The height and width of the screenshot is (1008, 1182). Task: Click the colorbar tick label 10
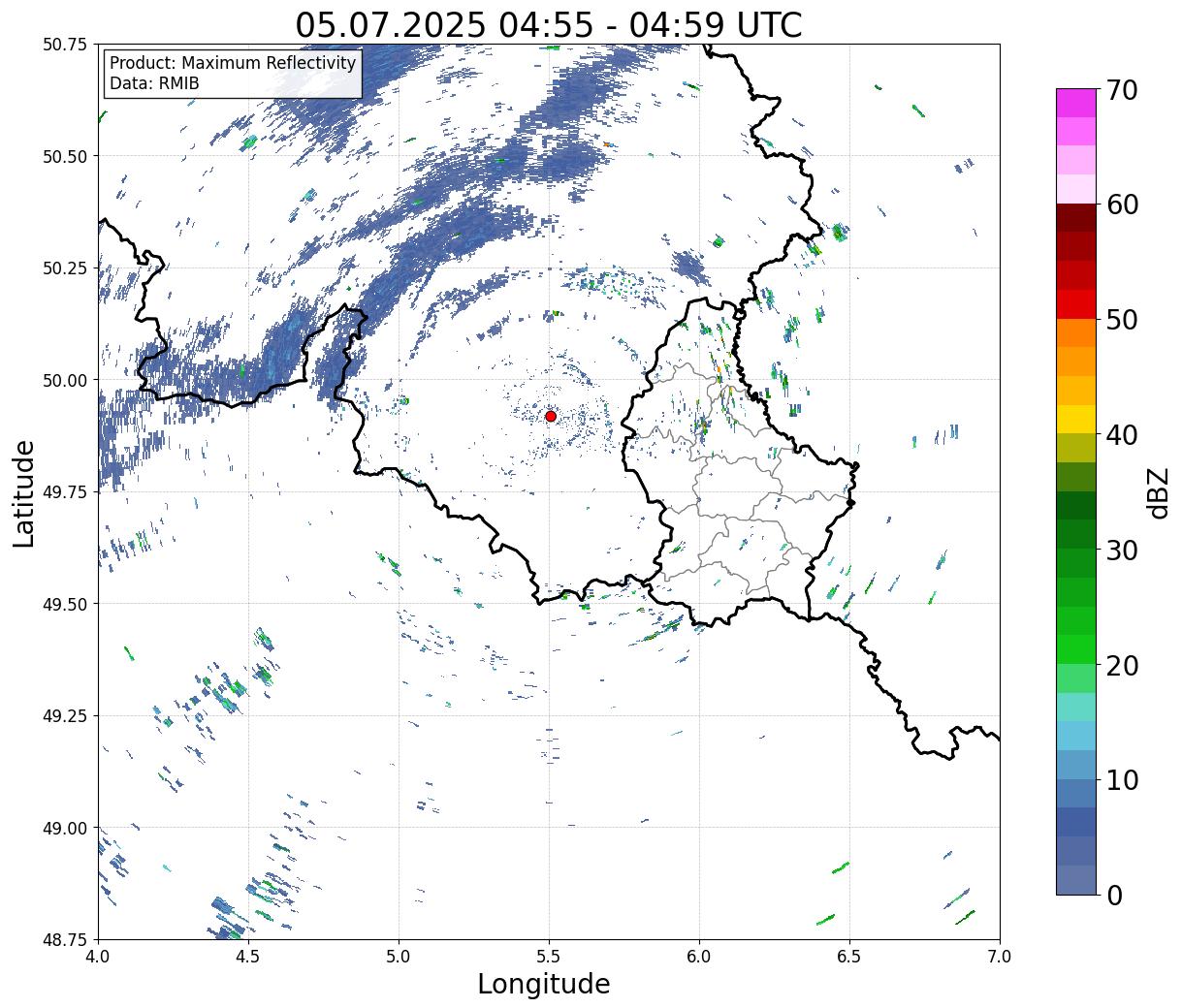click(1121, 779)
